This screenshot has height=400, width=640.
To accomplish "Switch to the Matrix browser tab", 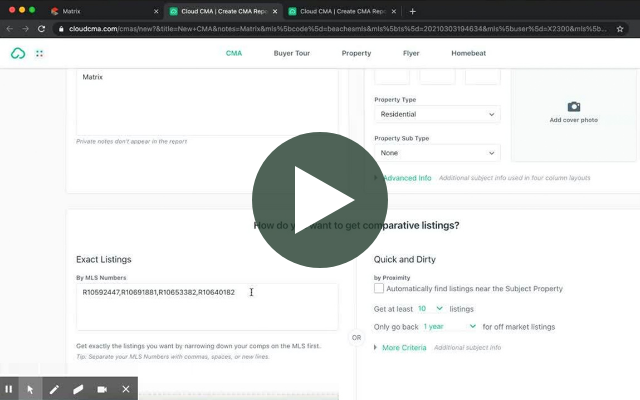I will (104, 11).
